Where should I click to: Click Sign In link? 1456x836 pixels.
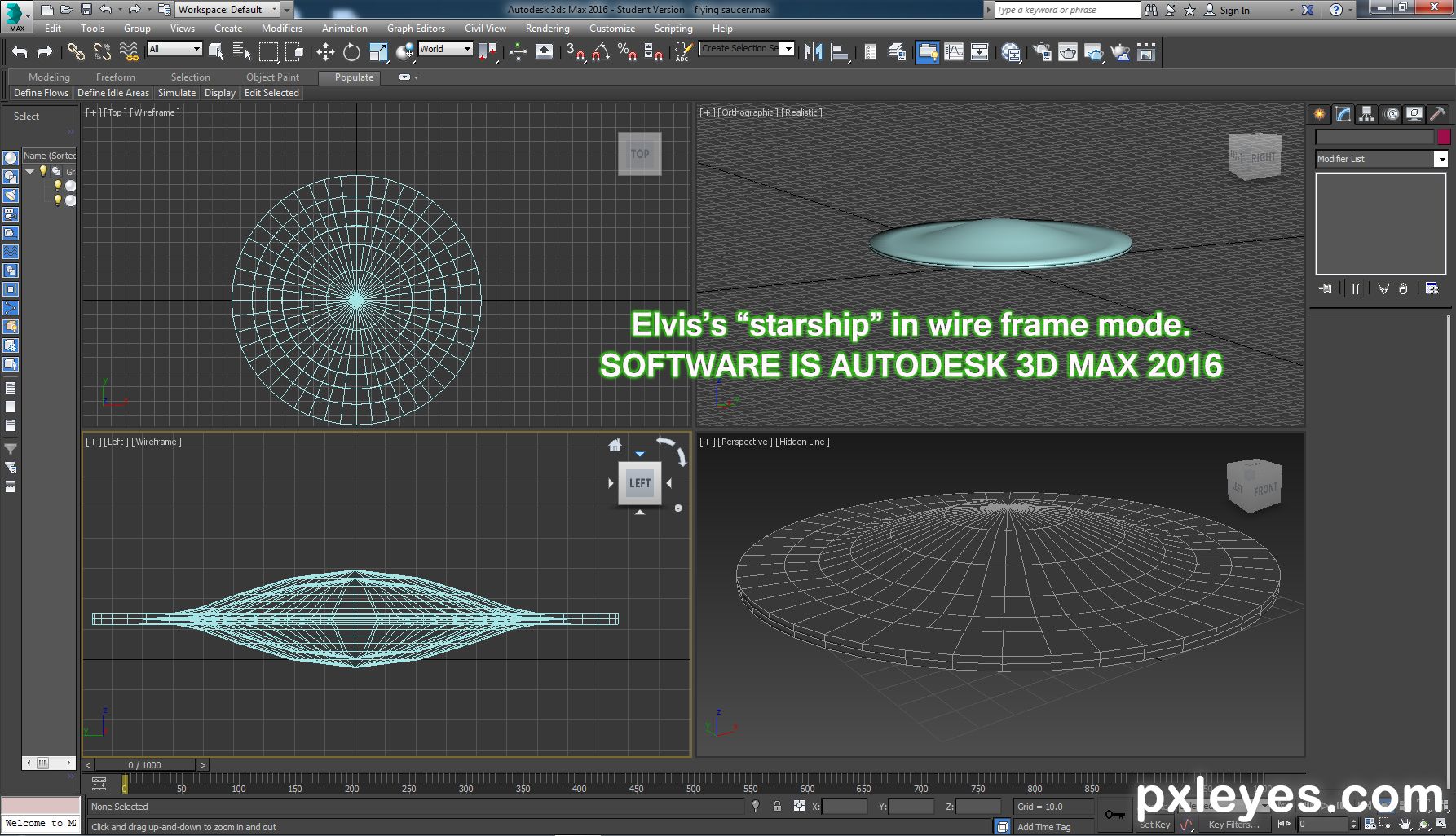(1234, 10)
